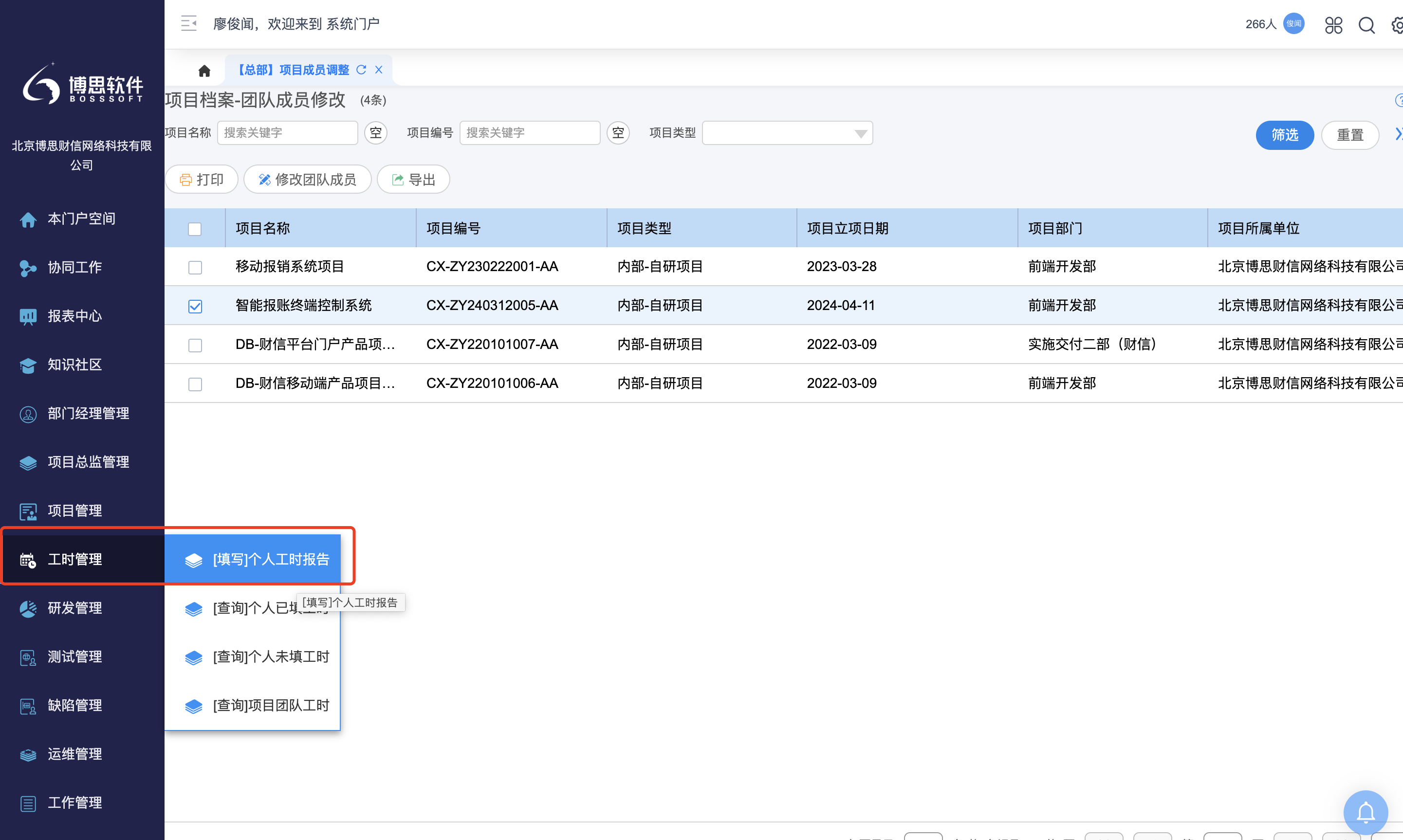The height and width of the screenshot is (840, 1403).
Task: Refresh the 项目成员调整 tab
Action: [361, 70]
